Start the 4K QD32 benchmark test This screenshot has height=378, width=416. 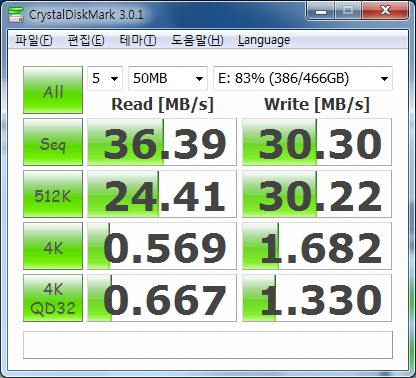53,298
